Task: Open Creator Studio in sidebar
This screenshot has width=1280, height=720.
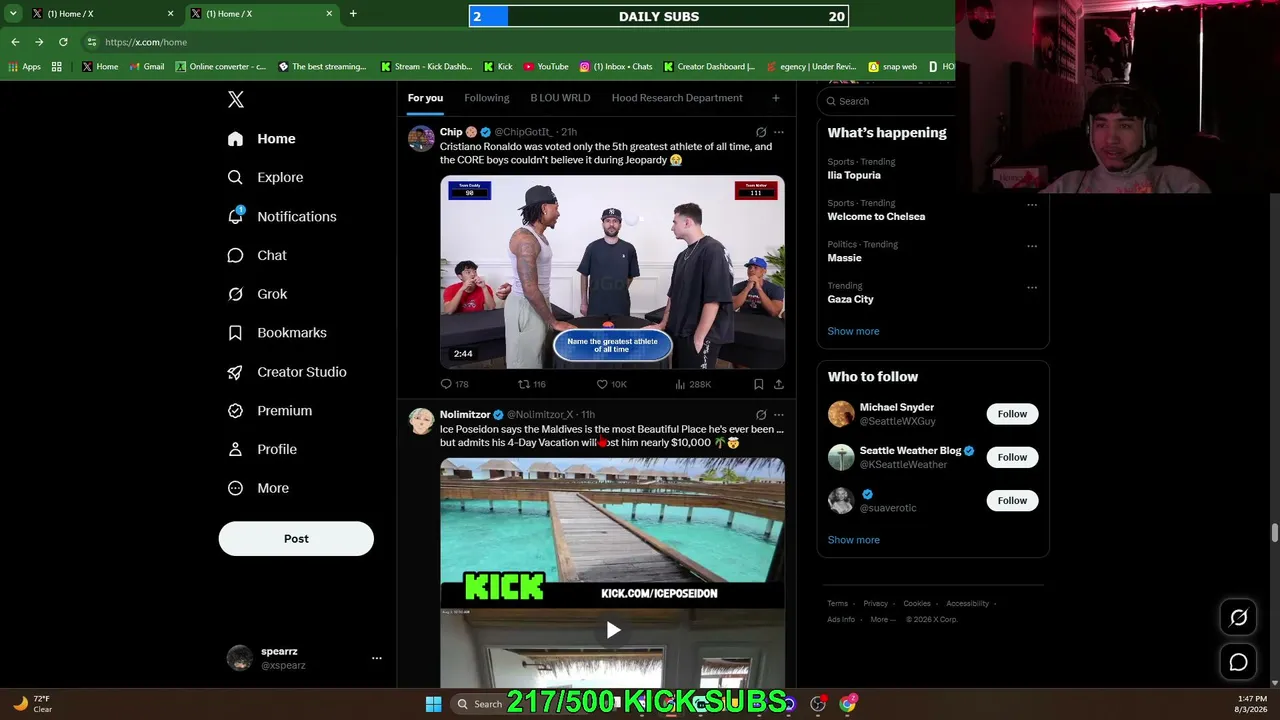Action: click(x=287, y=372)
